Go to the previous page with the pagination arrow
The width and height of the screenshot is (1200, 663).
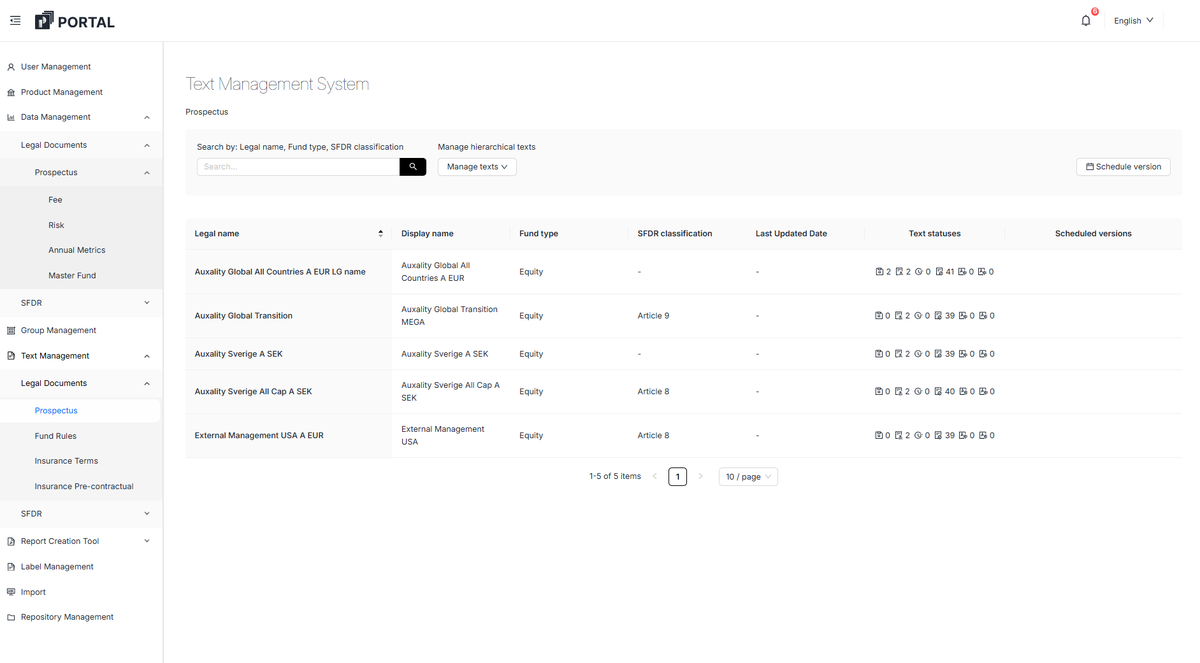click(655, 477)
